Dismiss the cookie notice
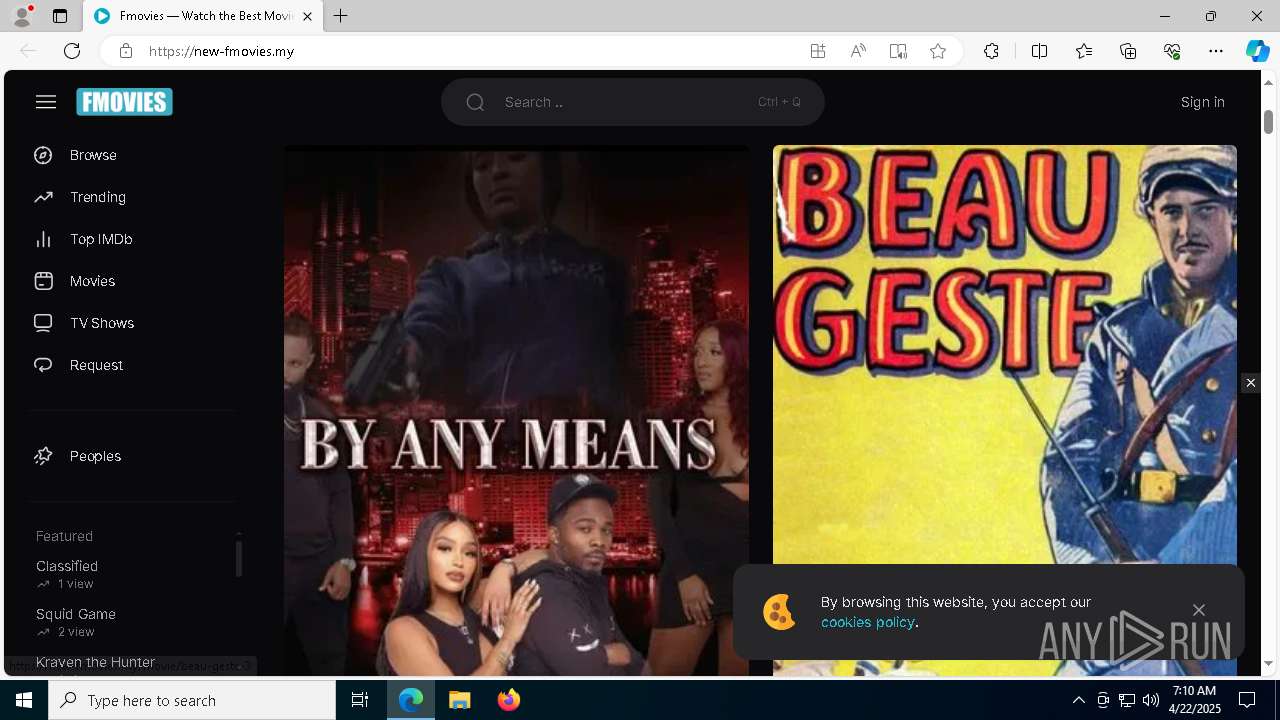This screenshot has height=720, width=1280. 1198,610
